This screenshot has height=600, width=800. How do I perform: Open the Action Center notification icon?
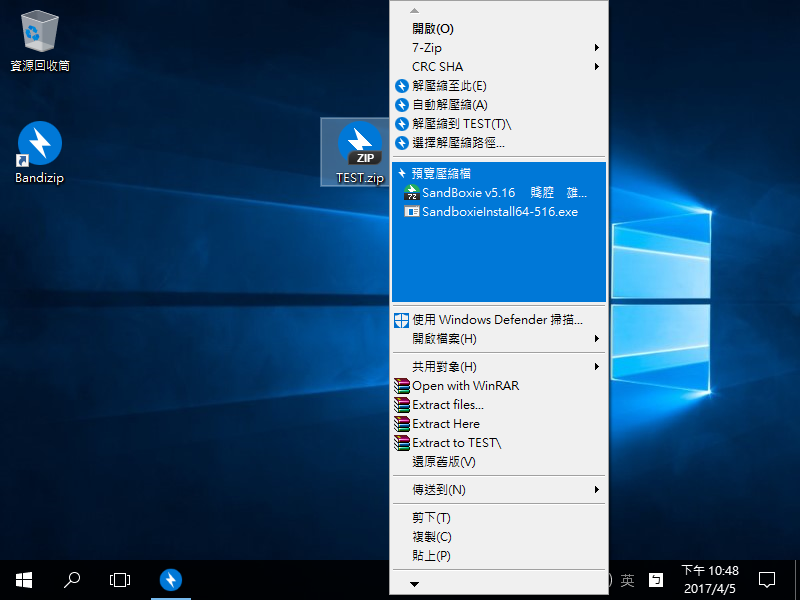[767, 580]
